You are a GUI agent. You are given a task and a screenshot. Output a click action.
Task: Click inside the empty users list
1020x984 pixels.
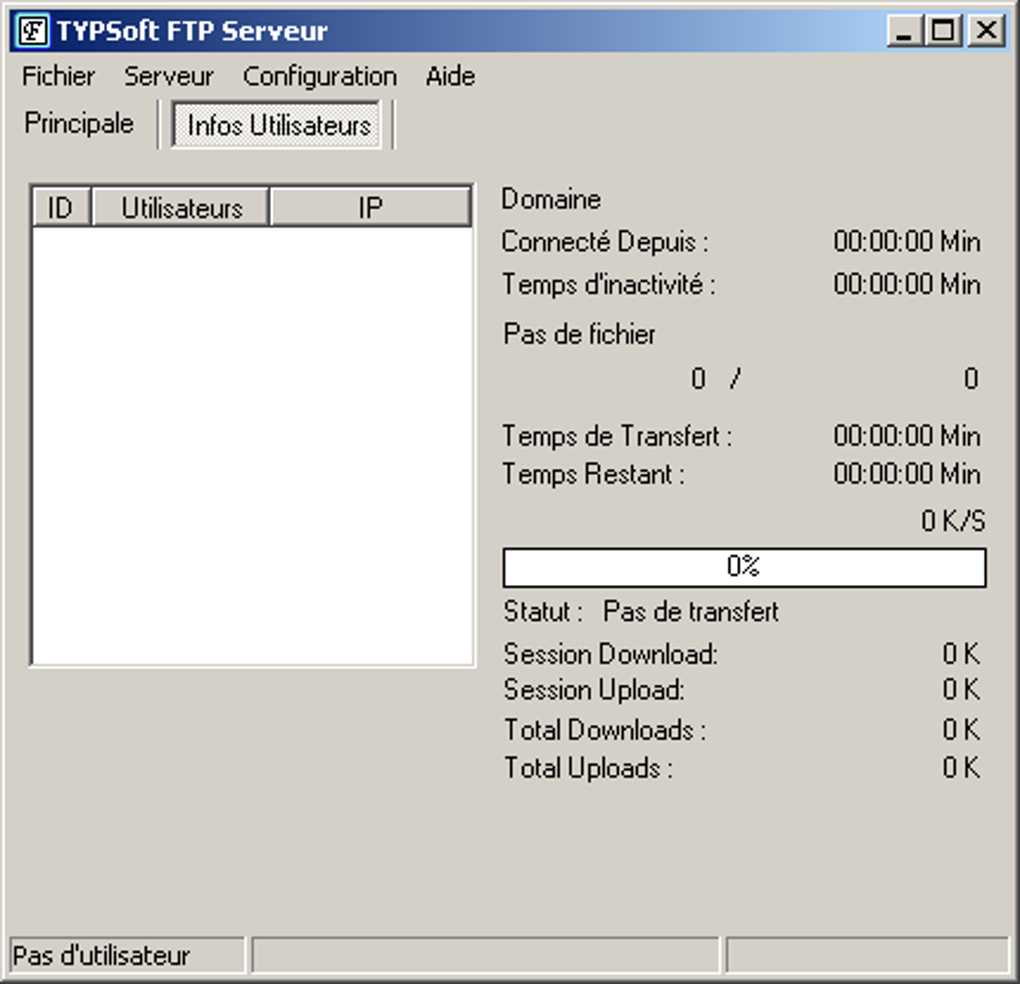[x=252, y=445]
